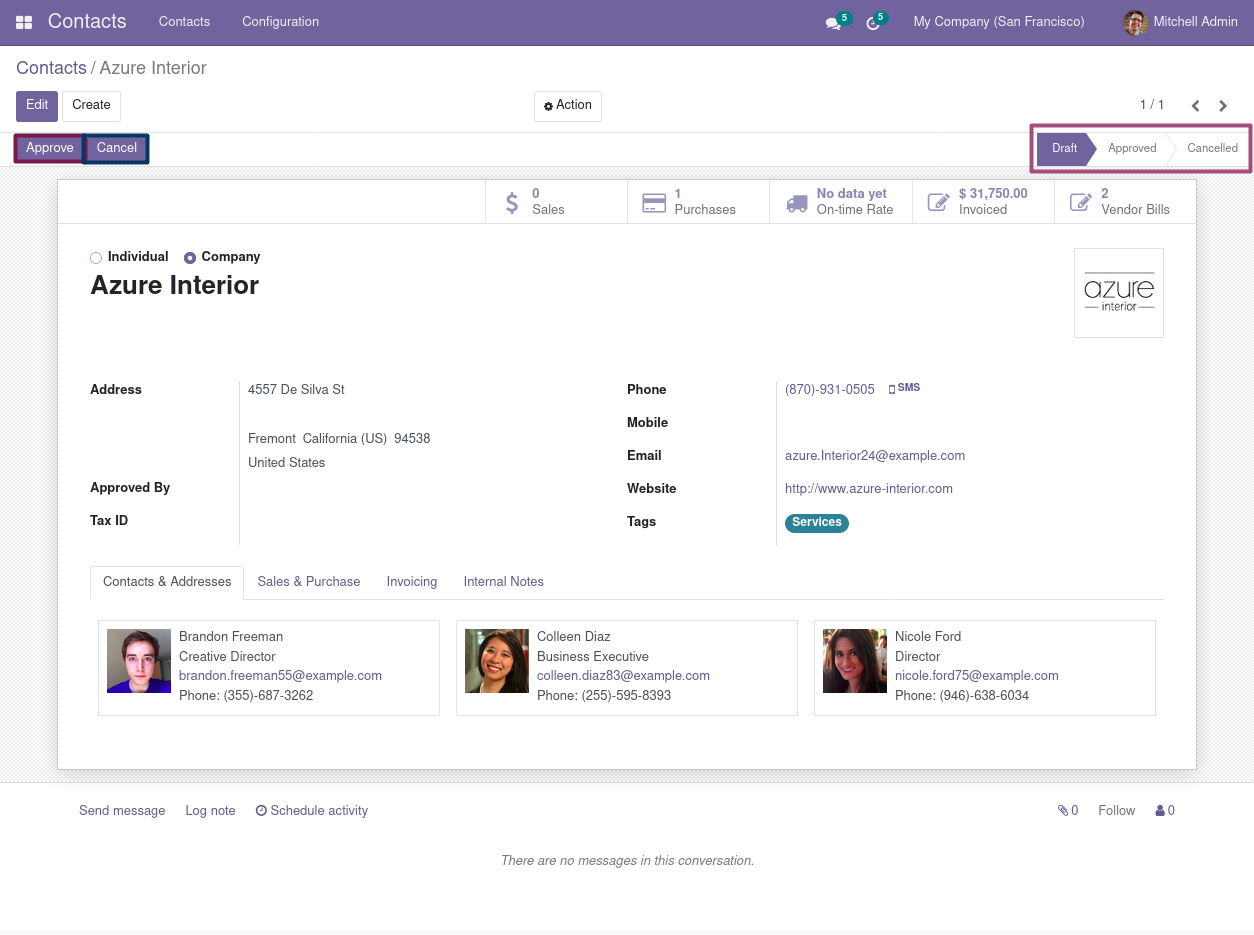The height and width of the screenshot is (935, 1254).
Task: Click the Invoiced pencil icon
Action: click(939, 202)
